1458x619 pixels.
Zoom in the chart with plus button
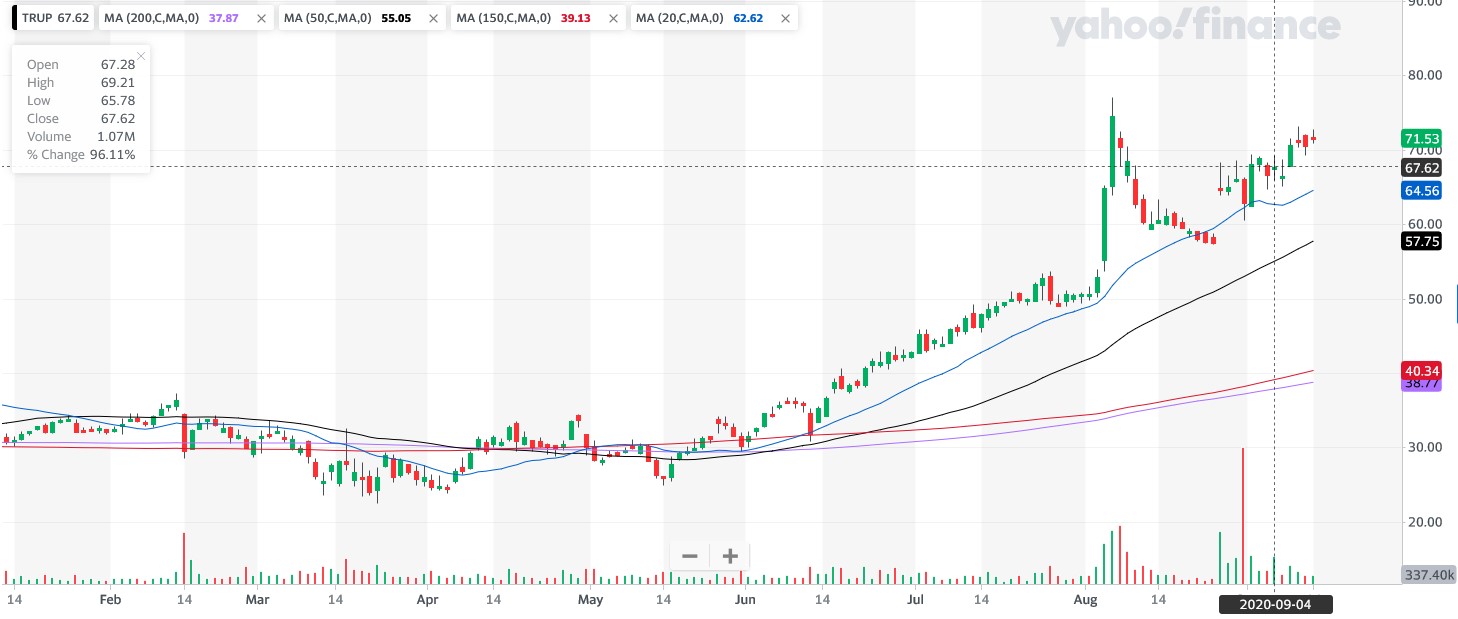pos(730,557)
